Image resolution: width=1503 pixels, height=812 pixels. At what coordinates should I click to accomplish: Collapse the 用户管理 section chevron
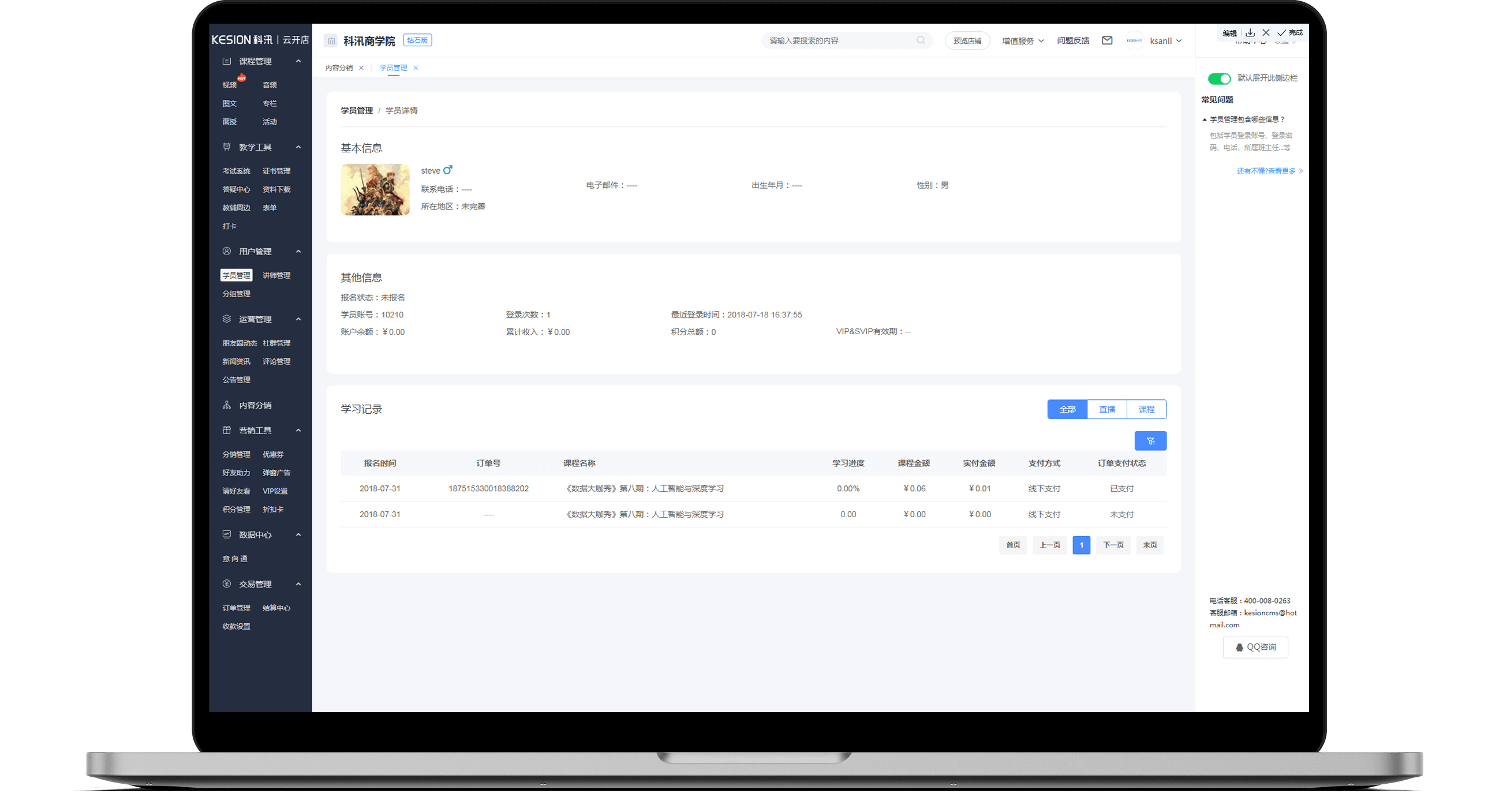tap(299, 251)
